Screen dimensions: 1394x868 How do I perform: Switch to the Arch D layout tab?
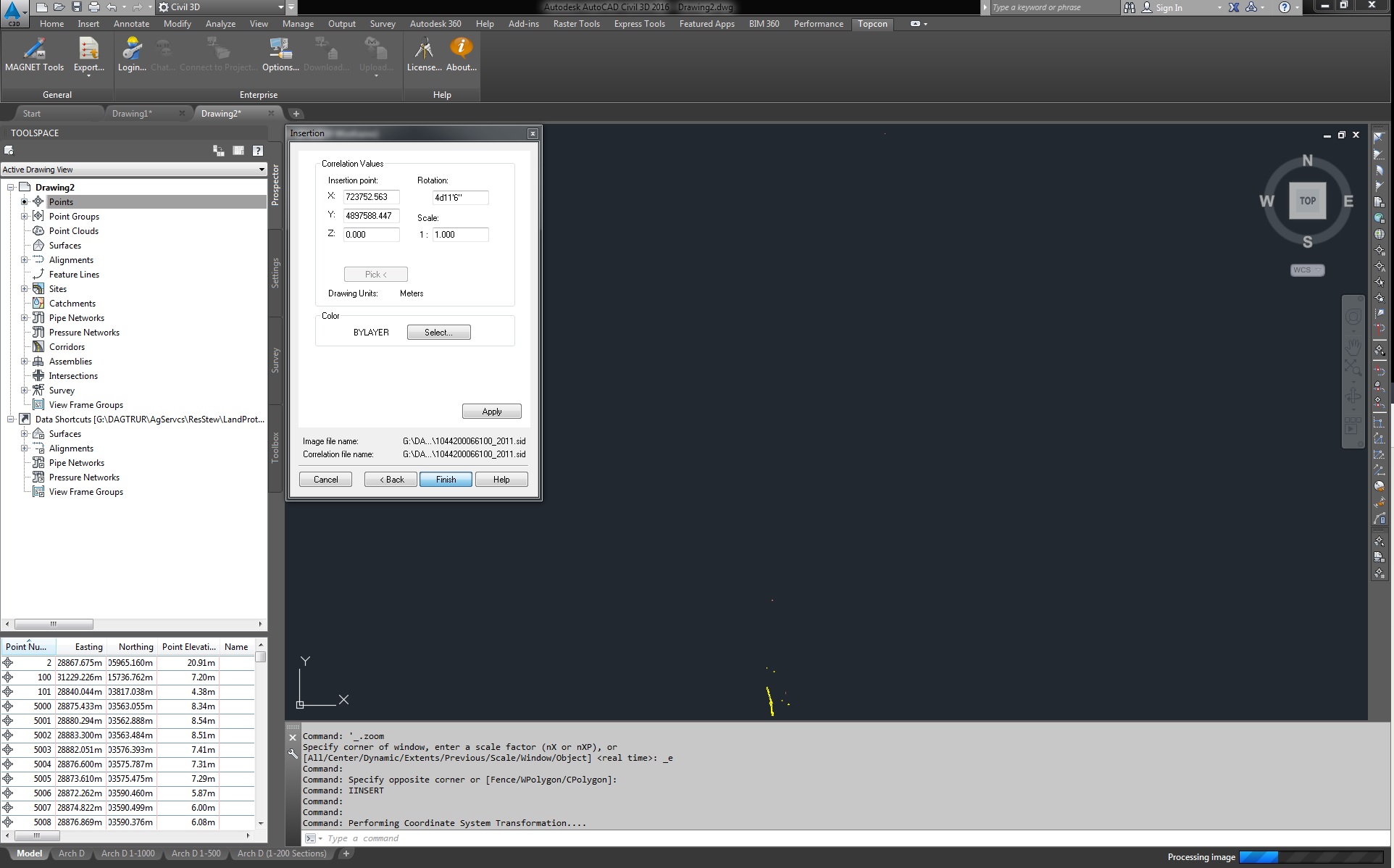coord(71,854)
